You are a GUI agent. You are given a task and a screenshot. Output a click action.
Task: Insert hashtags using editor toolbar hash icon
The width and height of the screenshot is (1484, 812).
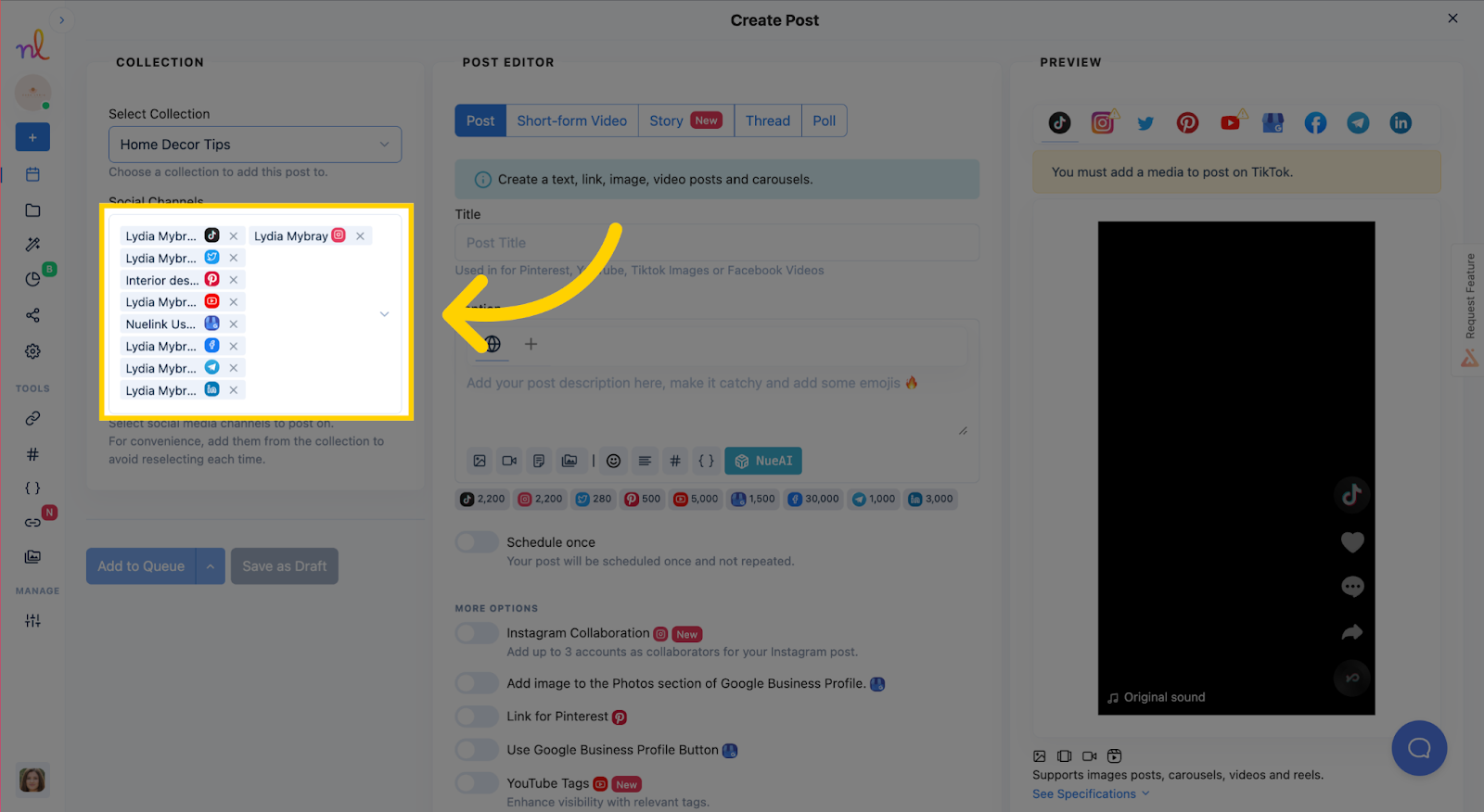(x=675, y=461)
